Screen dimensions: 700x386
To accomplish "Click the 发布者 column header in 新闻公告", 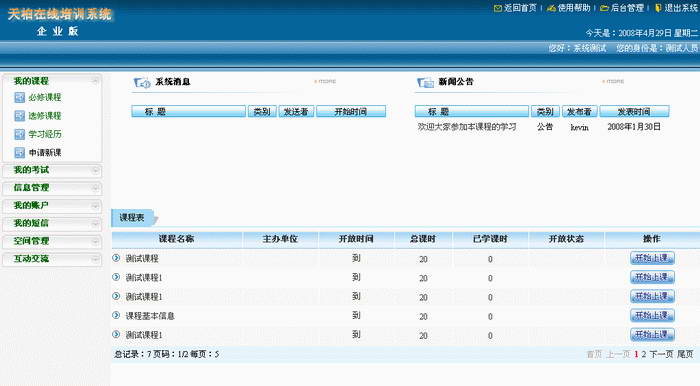I will coord(579,112).
